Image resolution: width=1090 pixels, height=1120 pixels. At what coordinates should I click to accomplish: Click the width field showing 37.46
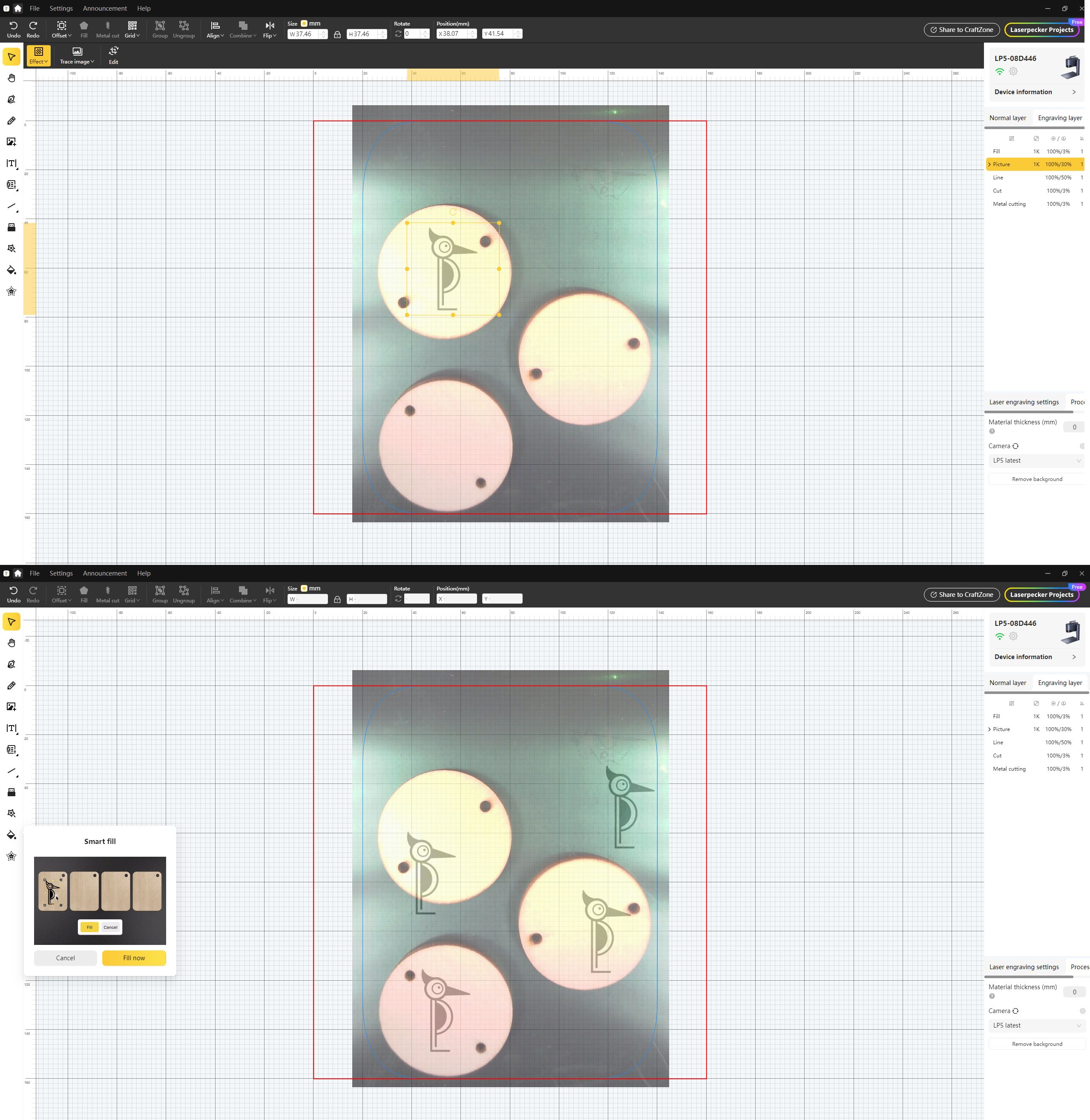click(x=303, y=35)
